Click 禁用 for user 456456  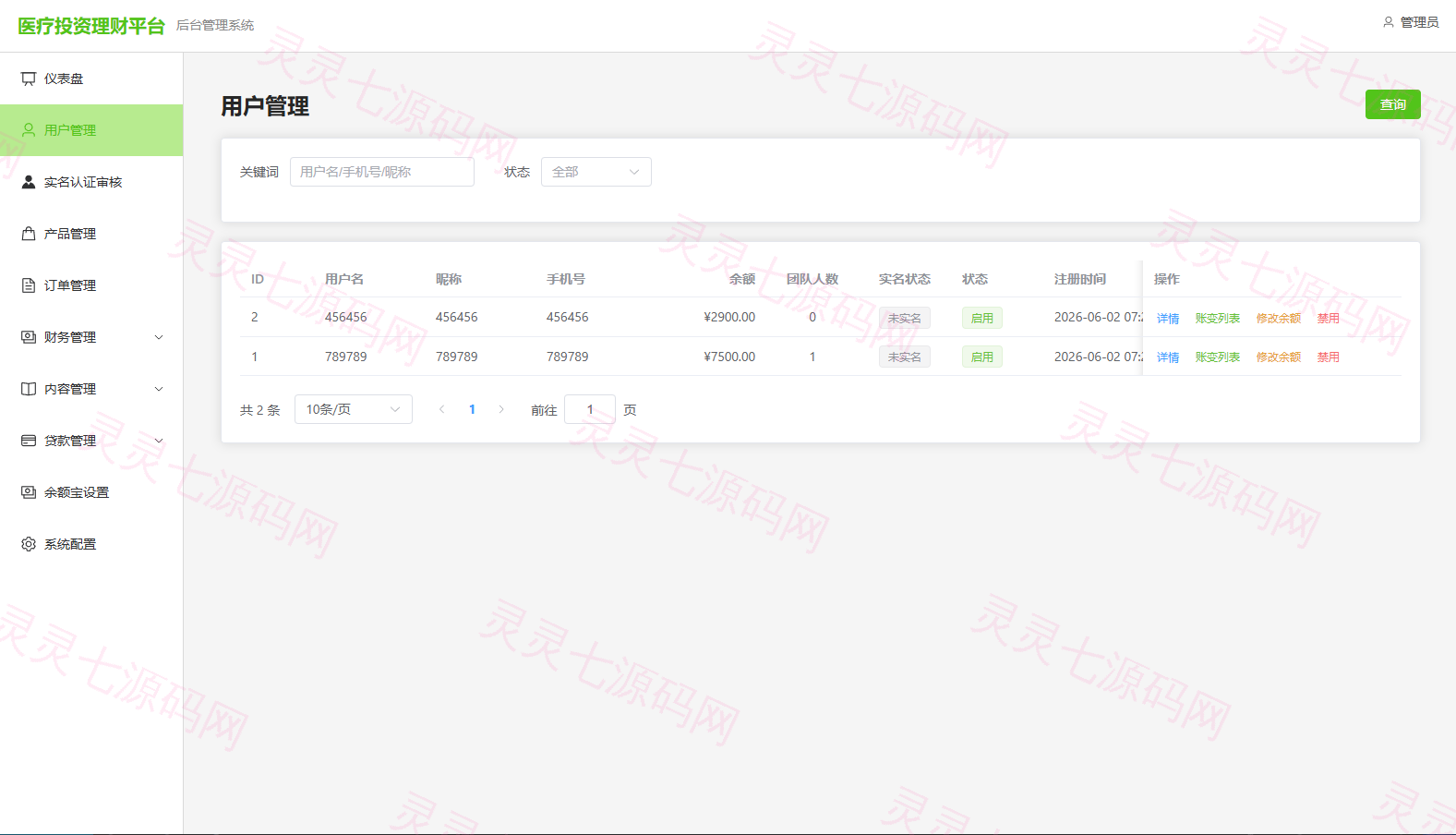[x=1329, y=318]
